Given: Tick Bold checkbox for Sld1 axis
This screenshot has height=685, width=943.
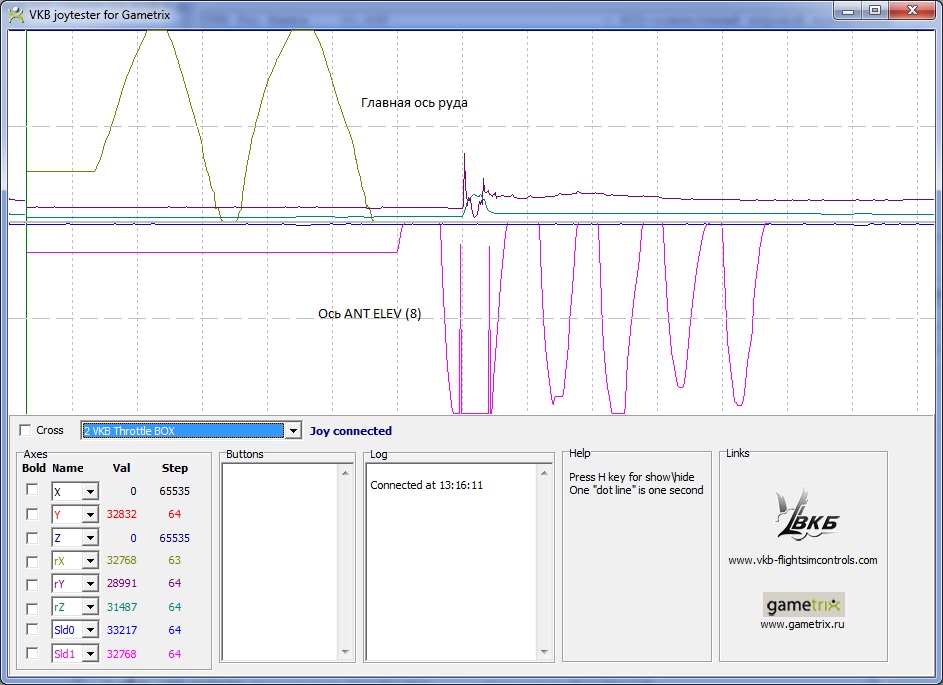Looking at the screenshot, I should [32, 653].
